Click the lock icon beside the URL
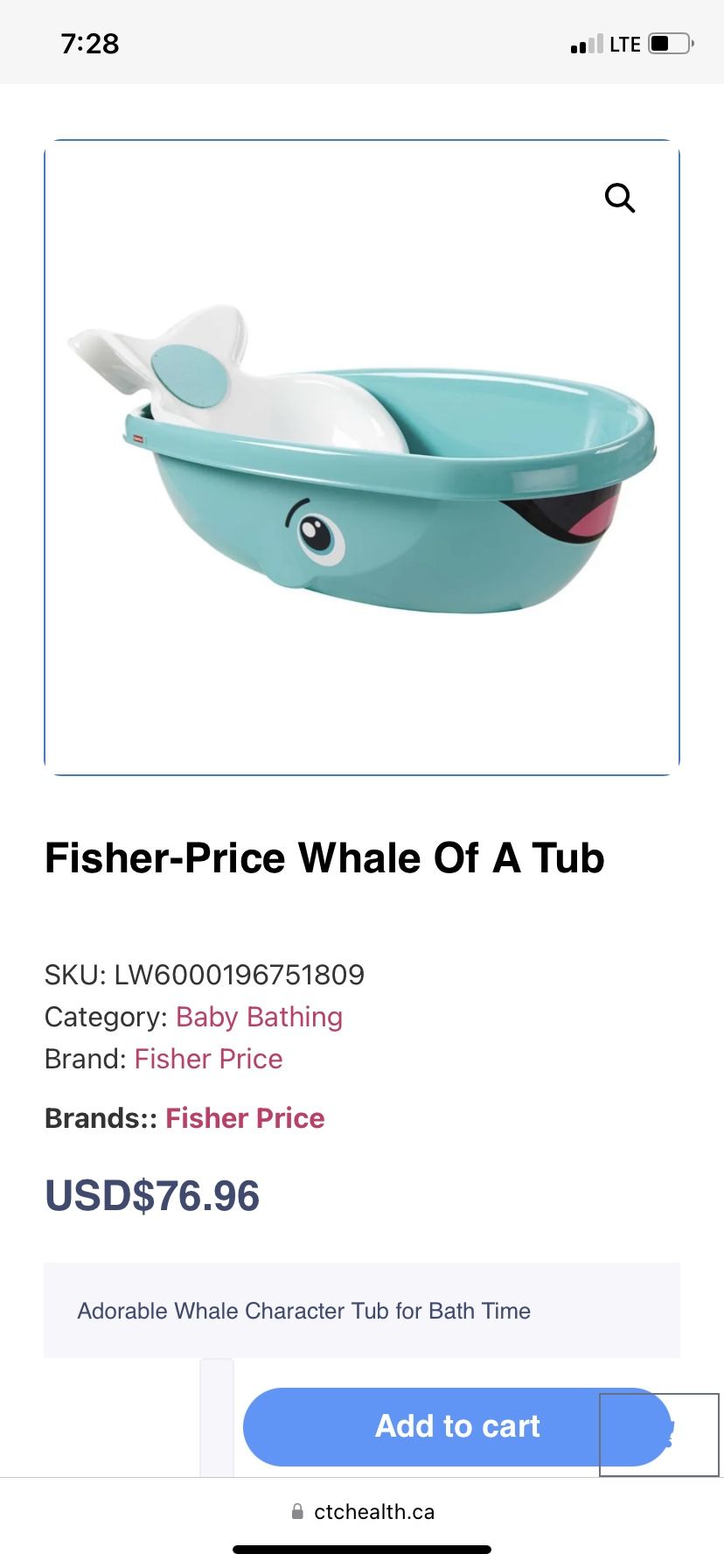The image size is (724, 1568). coord(297,1511)
